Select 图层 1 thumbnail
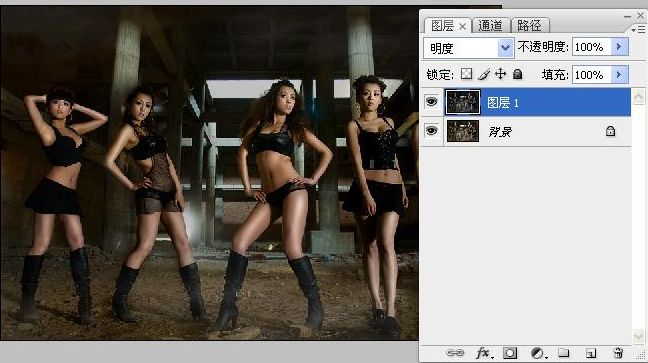The height and width of the screenshot is (363, 648). [463, 102]
